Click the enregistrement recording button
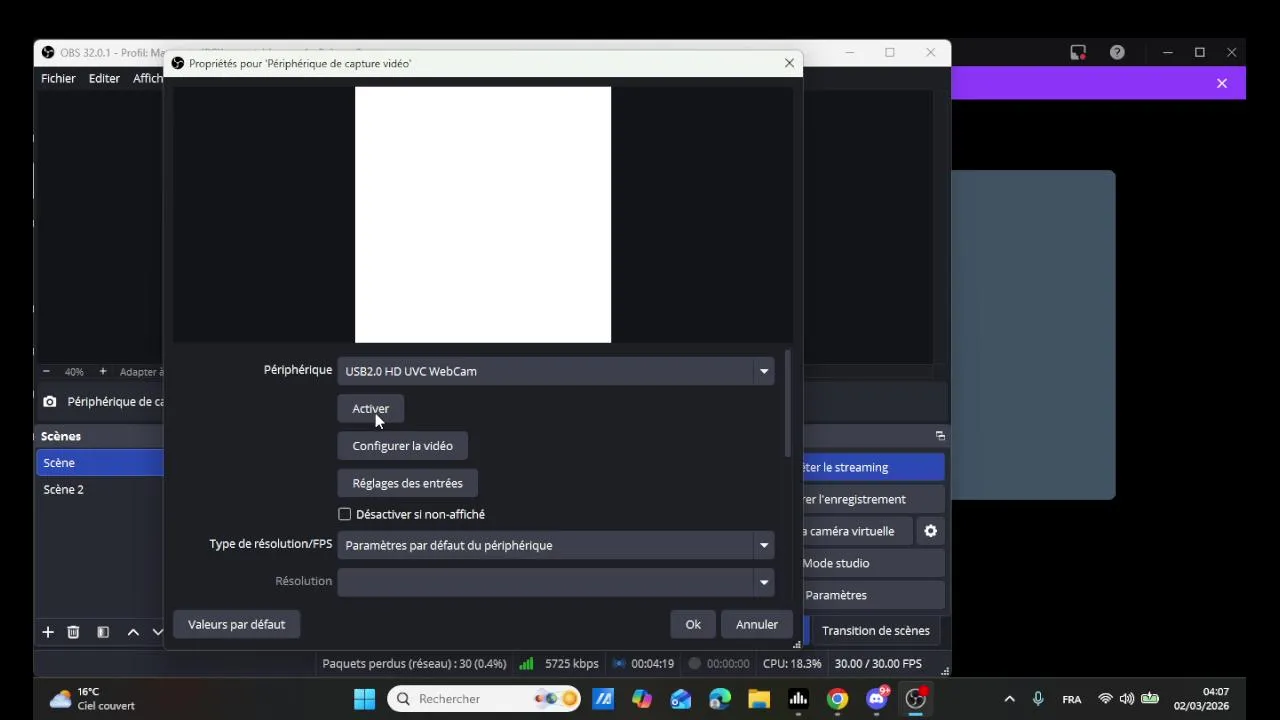Image resolution: width=1280 pixels, height=720 pixels. coord(873,499)
